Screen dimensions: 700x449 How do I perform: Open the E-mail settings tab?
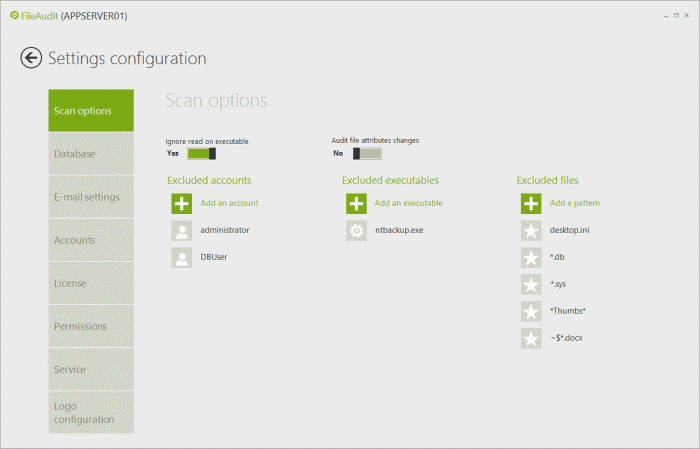point(91,197)
